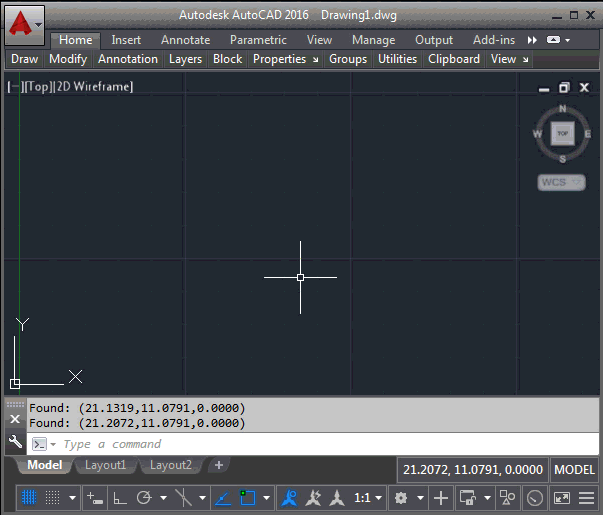
Task: Toggle dynamic input status icon
Action: point(94,498)
